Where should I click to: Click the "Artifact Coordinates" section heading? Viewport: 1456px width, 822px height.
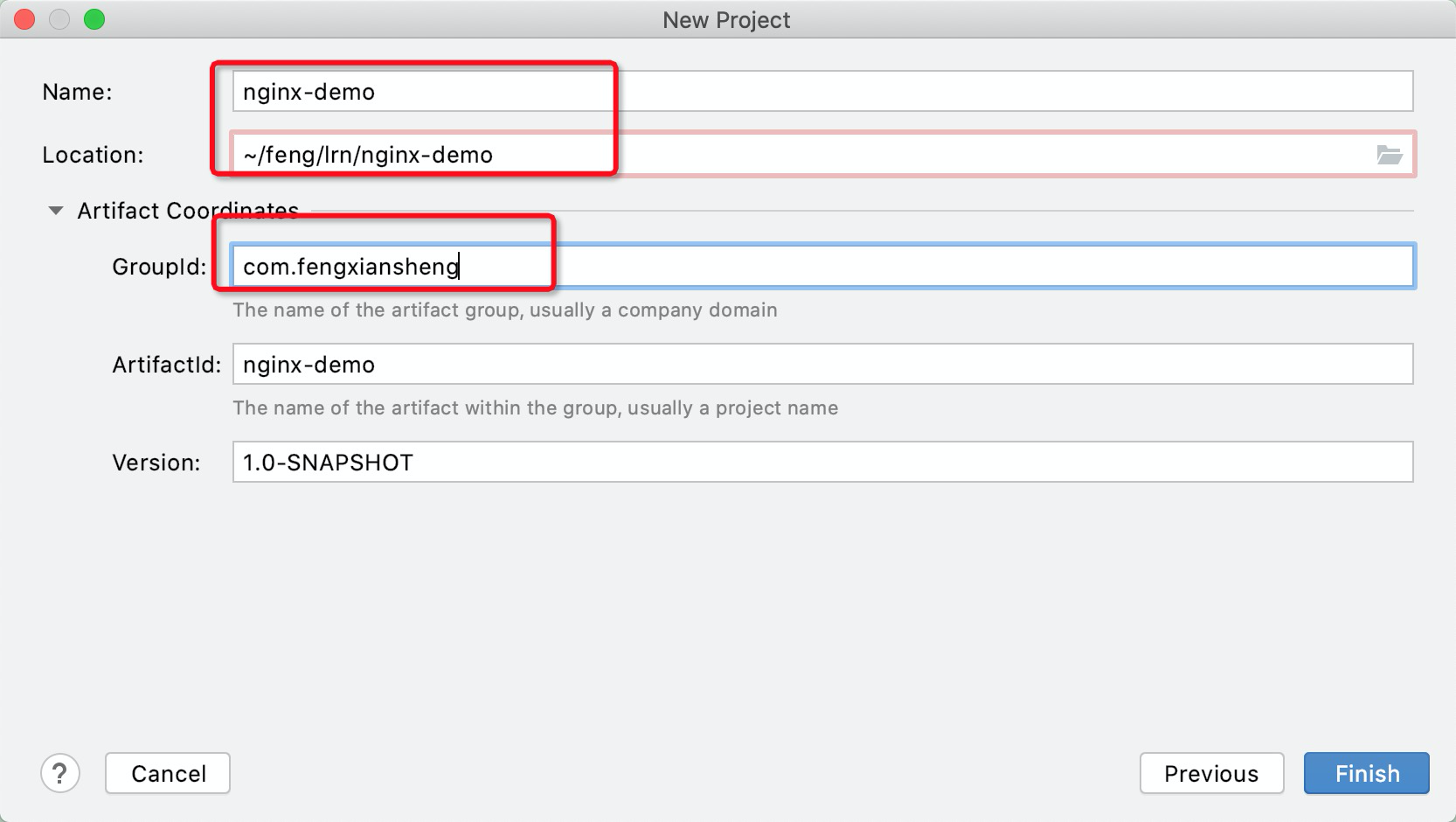pos(188,211)
